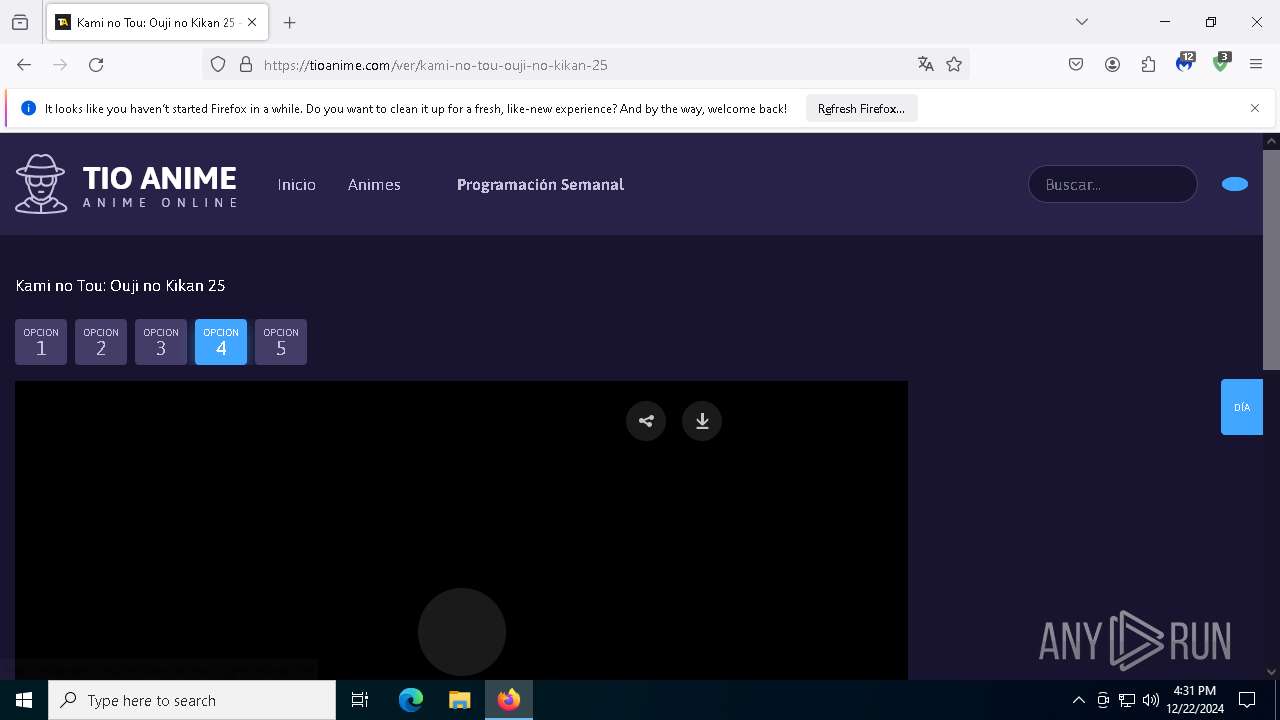This screenshot has height=720, width=1280.
Task: Open the Extensions puzzle icon
Action: [x=1148, y=65]
